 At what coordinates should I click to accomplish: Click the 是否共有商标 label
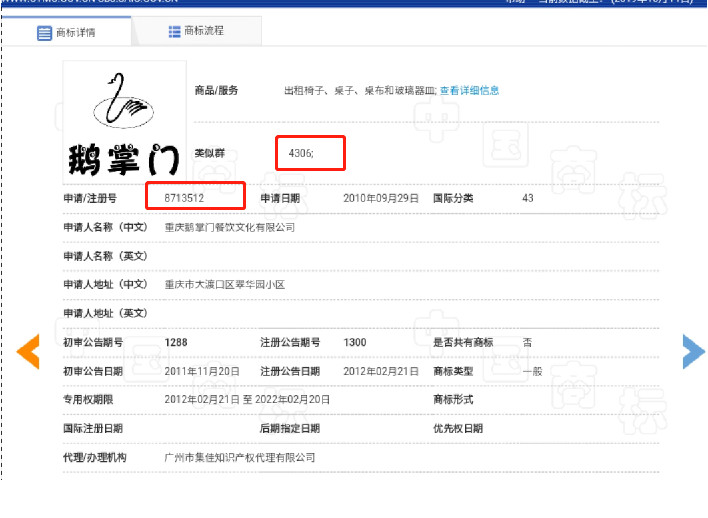coord(463,342)
